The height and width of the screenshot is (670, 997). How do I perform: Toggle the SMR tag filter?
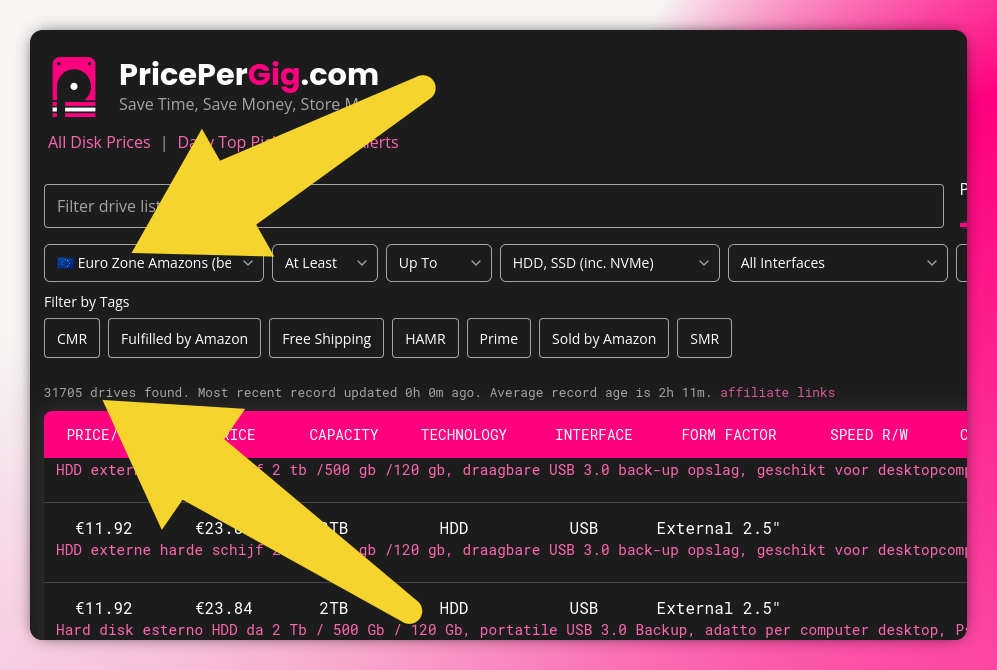click(704, 339)
